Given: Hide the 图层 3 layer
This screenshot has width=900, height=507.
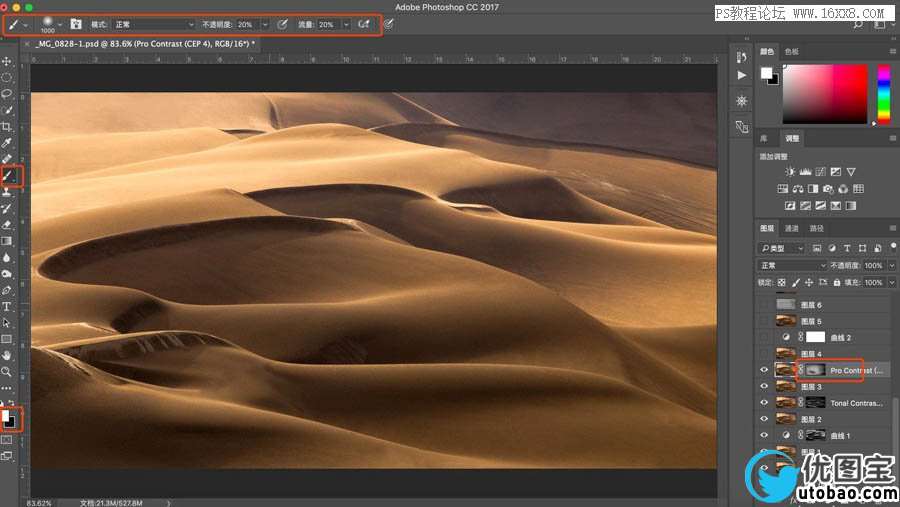Looking at the screenshot, I should coord(764,386).
